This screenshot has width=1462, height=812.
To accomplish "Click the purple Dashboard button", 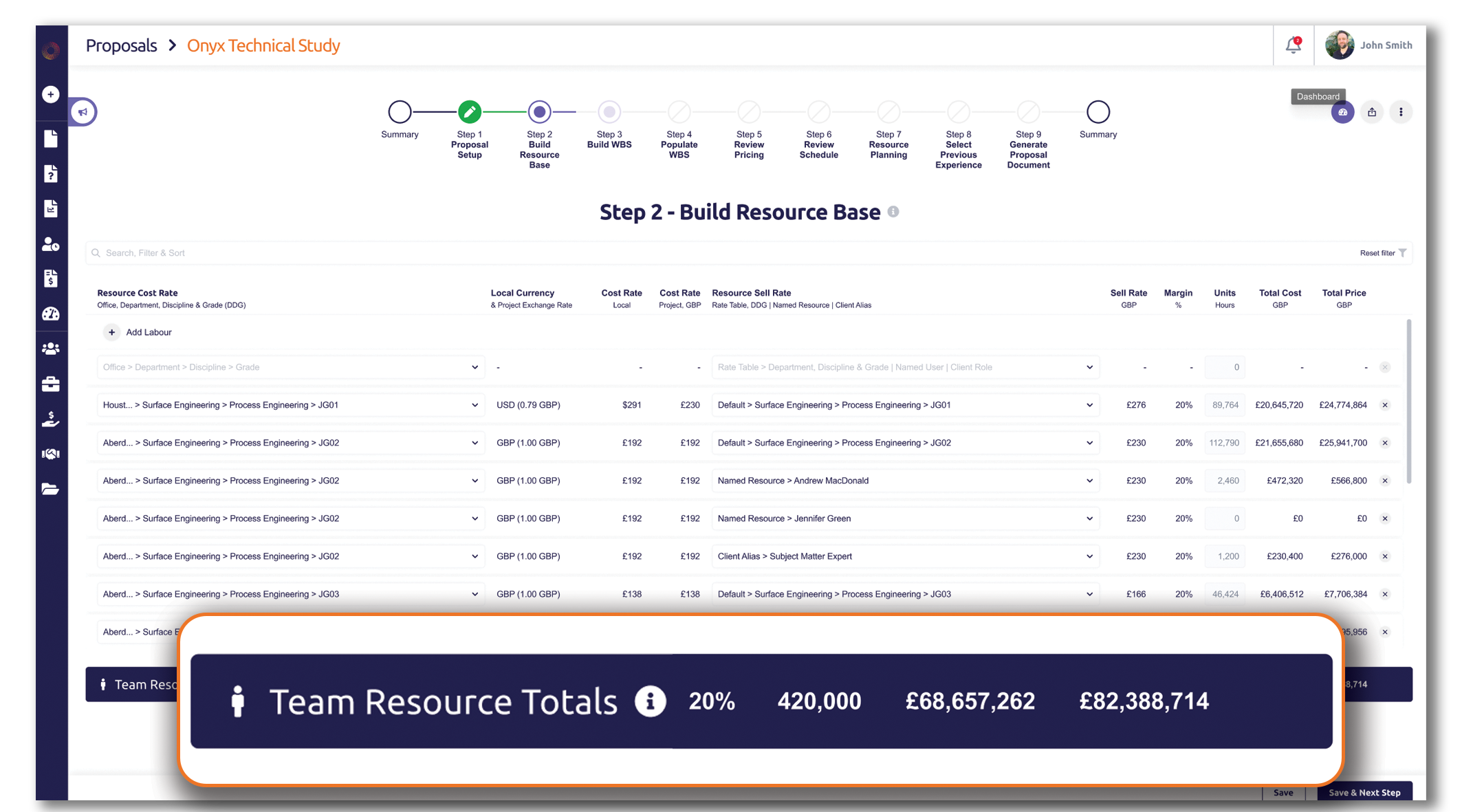I will pos(1342,112).
